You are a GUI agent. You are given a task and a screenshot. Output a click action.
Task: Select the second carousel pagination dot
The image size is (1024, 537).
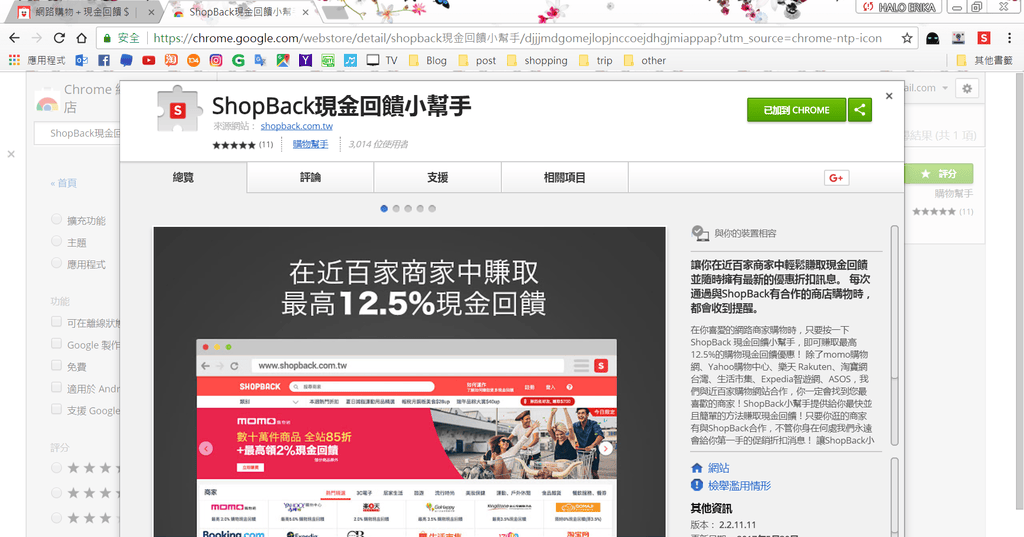click(396, 209)
